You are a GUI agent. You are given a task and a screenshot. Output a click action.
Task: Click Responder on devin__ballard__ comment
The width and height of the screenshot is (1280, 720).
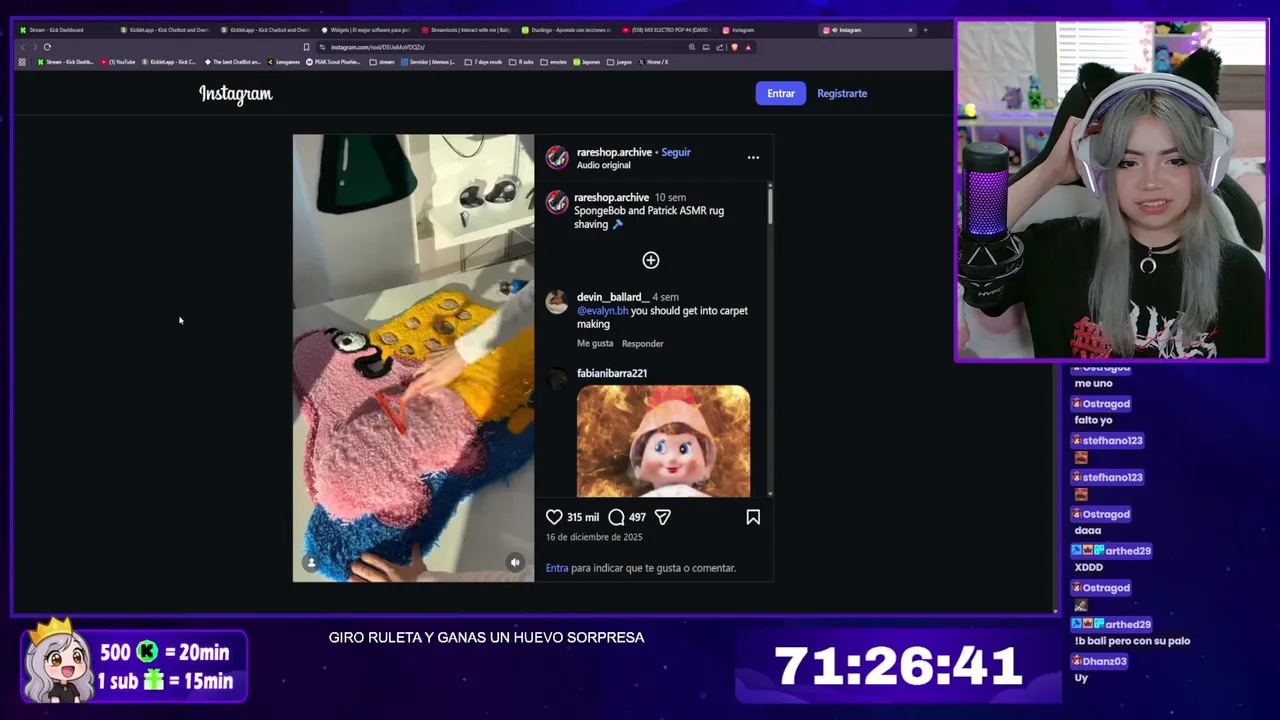click(643, 343)
